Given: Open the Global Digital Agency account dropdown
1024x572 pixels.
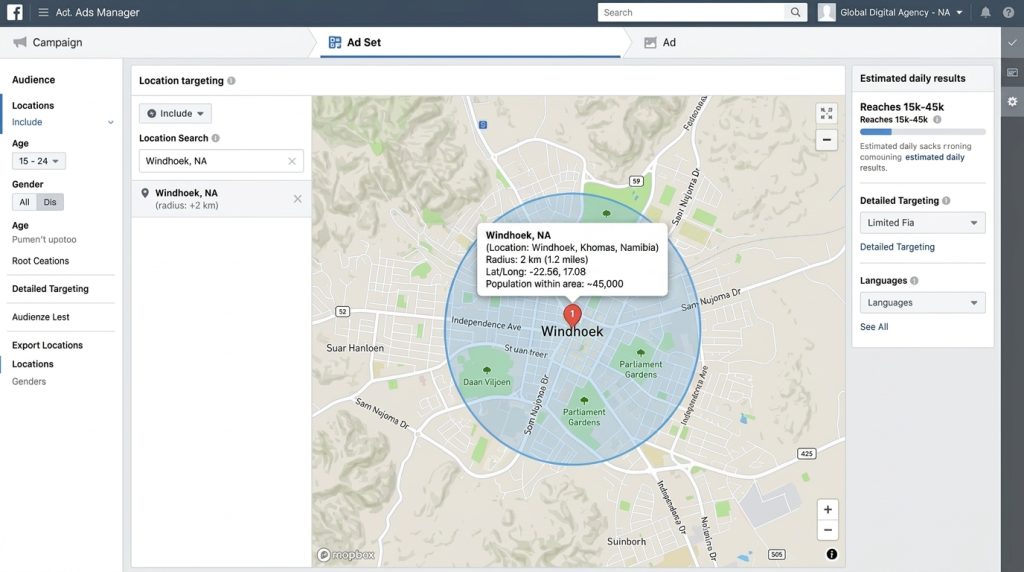Looking at the screenshot, I should click(x=901, y=12).
